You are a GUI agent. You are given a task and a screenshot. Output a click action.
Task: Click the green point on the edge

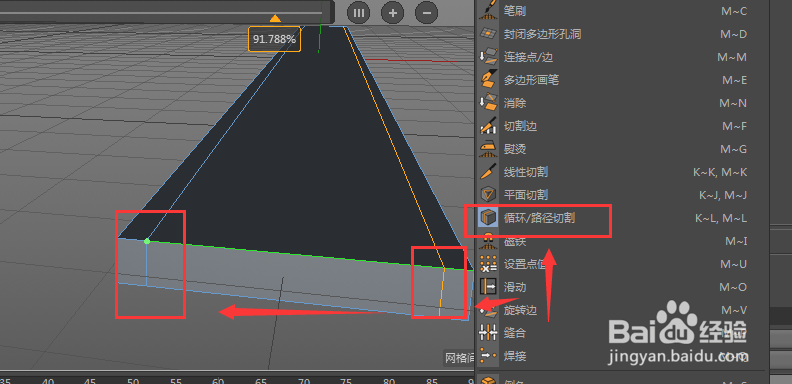(x=147, y=242)
